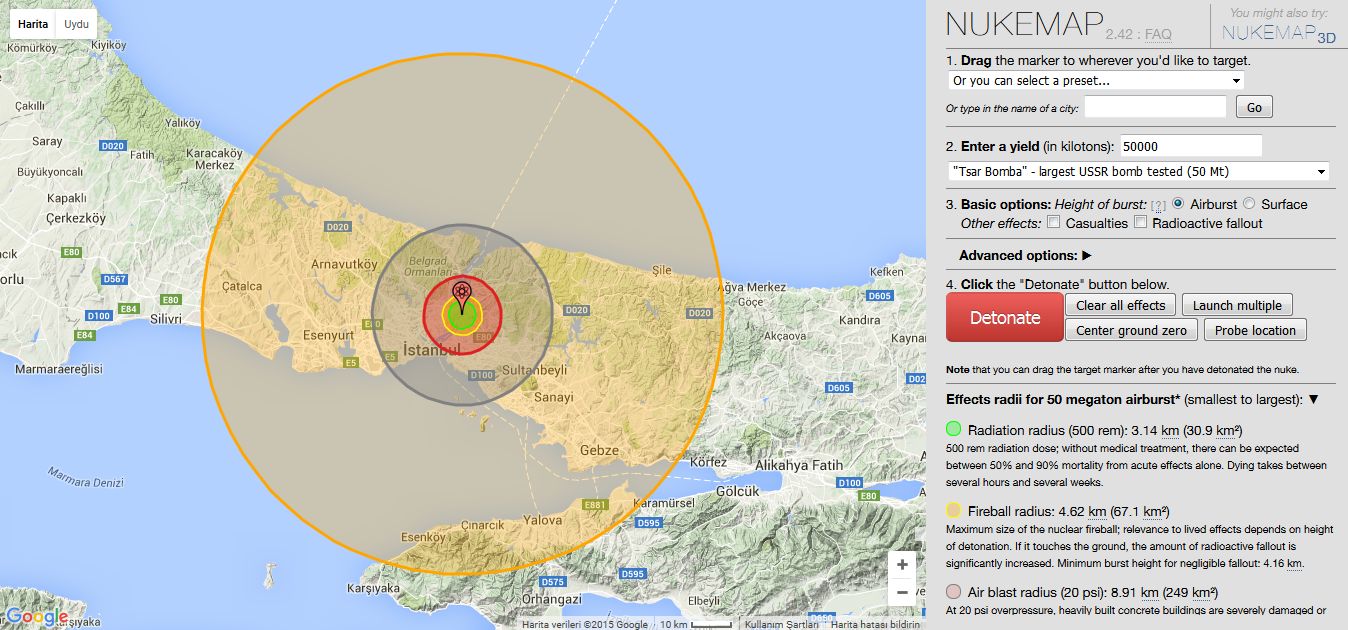Click the Probe location button
Screen dimensions: 1348x630
1255,330
